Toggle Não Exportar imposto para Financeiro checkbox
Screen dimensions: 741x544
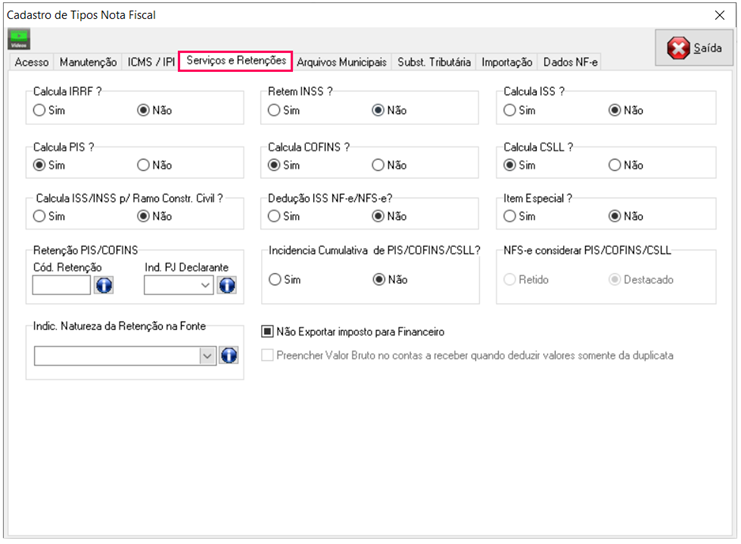click(267, 332)
